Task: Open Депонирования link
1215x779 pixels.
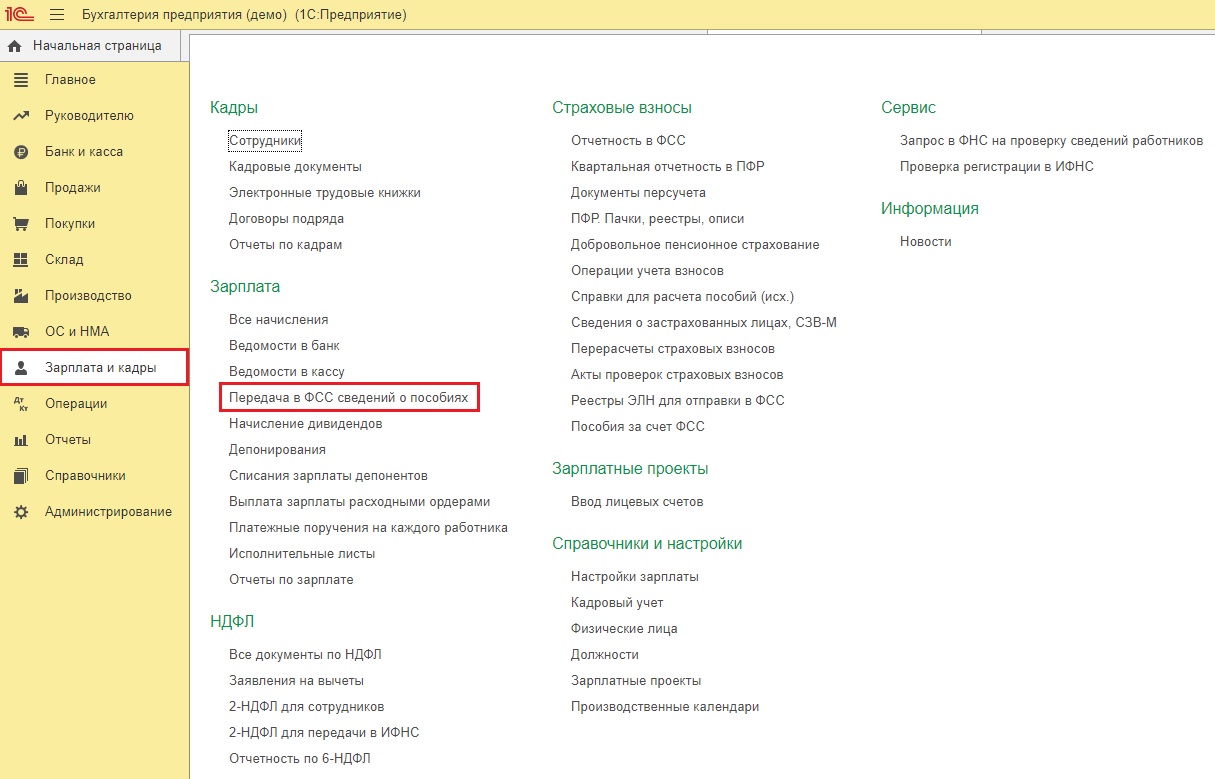Action: 277,450
